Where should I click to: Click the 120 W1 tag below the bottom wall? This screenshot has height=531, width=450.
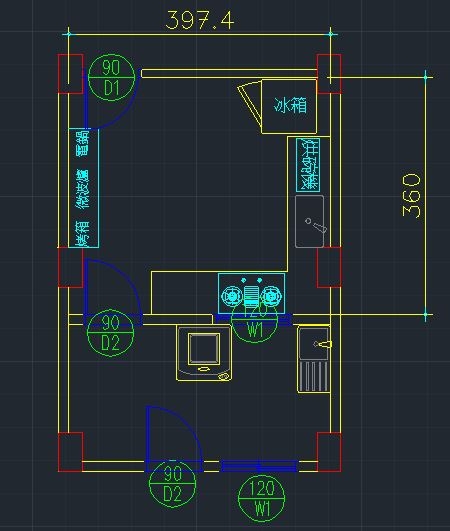pos(261,498)
